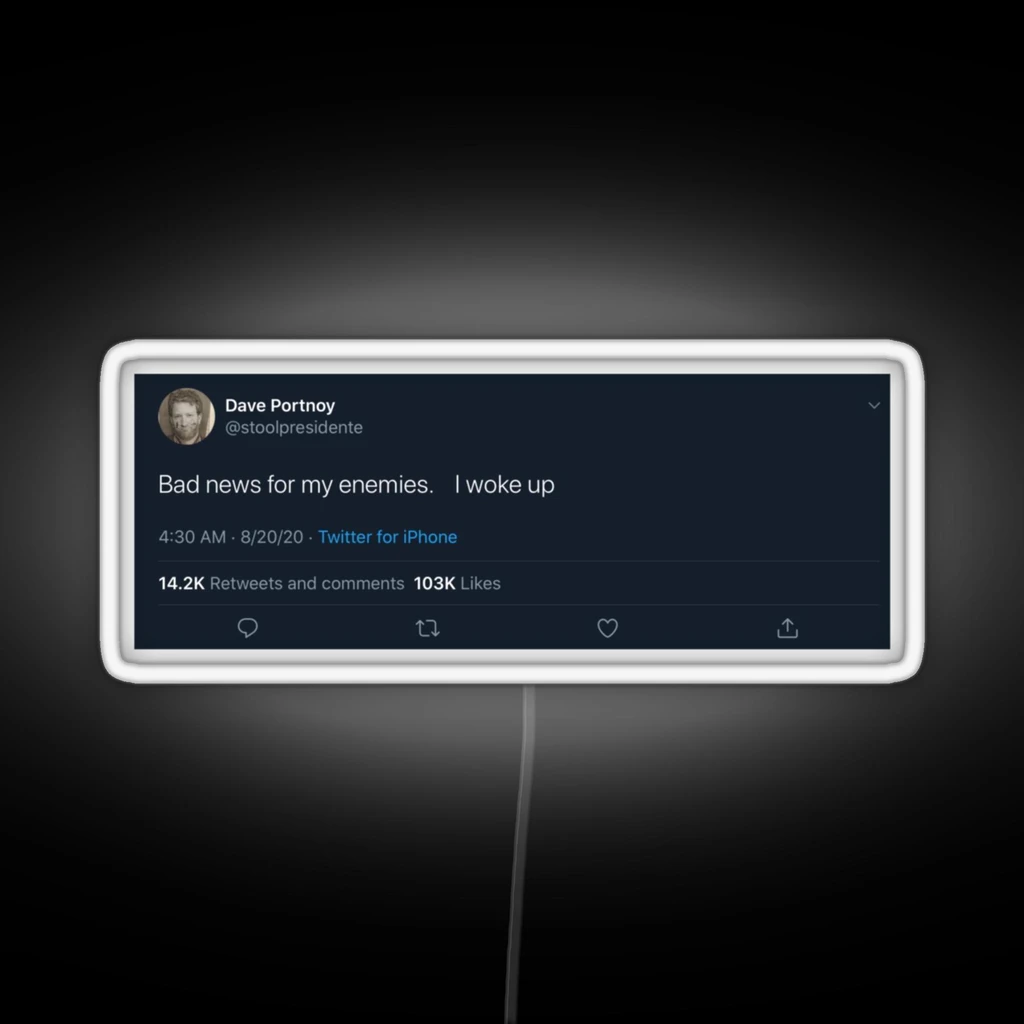This screenshot has height=1024, width=1024.
Task: View the 14.2K Retweets and comments list
Action: pyautogui.click(x=281, y=583)
